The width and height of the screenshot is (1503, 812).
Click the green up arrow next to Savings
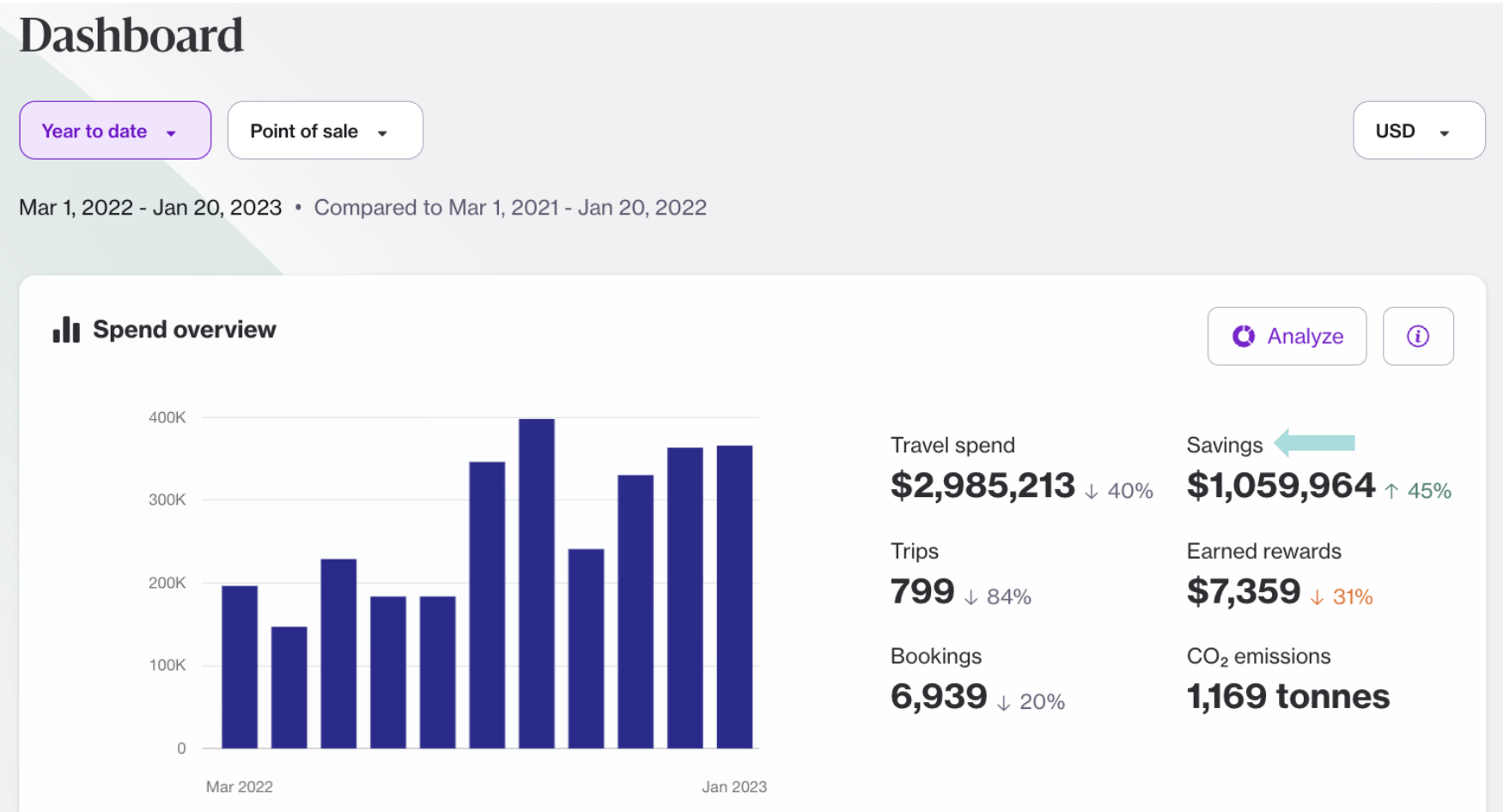click(1391, 491)
